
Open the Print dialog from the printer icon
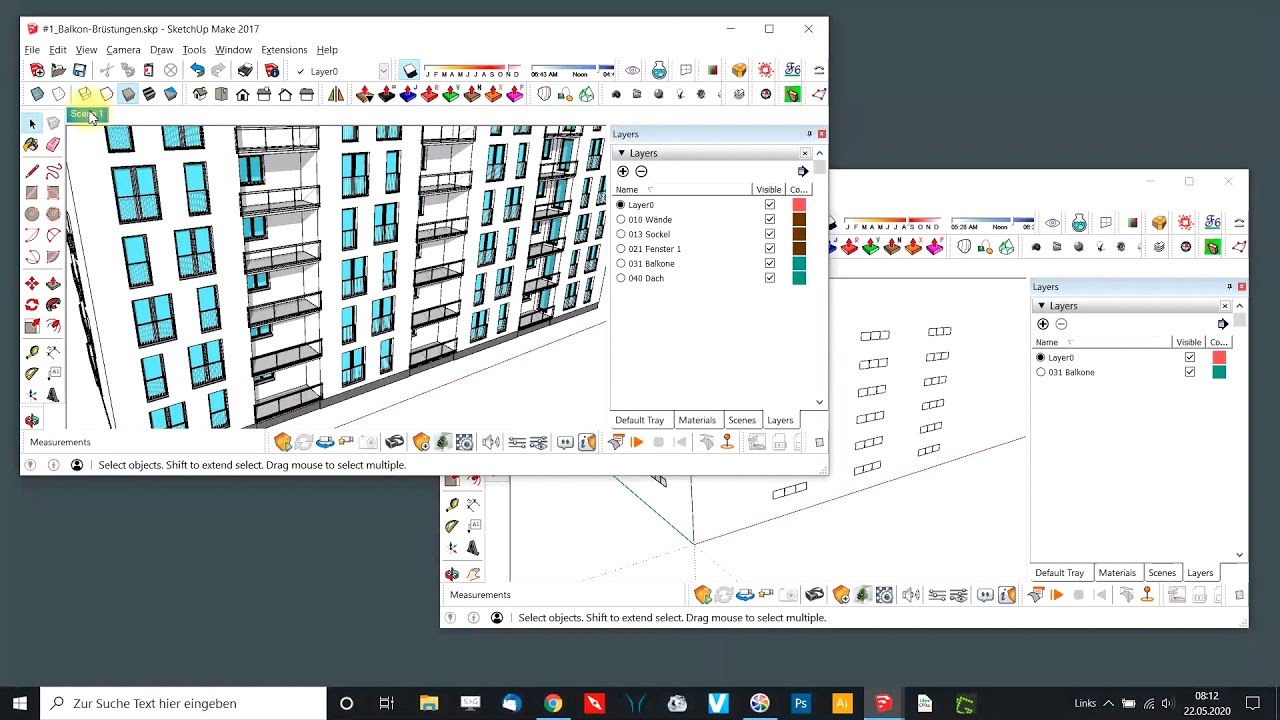point(245,71)
